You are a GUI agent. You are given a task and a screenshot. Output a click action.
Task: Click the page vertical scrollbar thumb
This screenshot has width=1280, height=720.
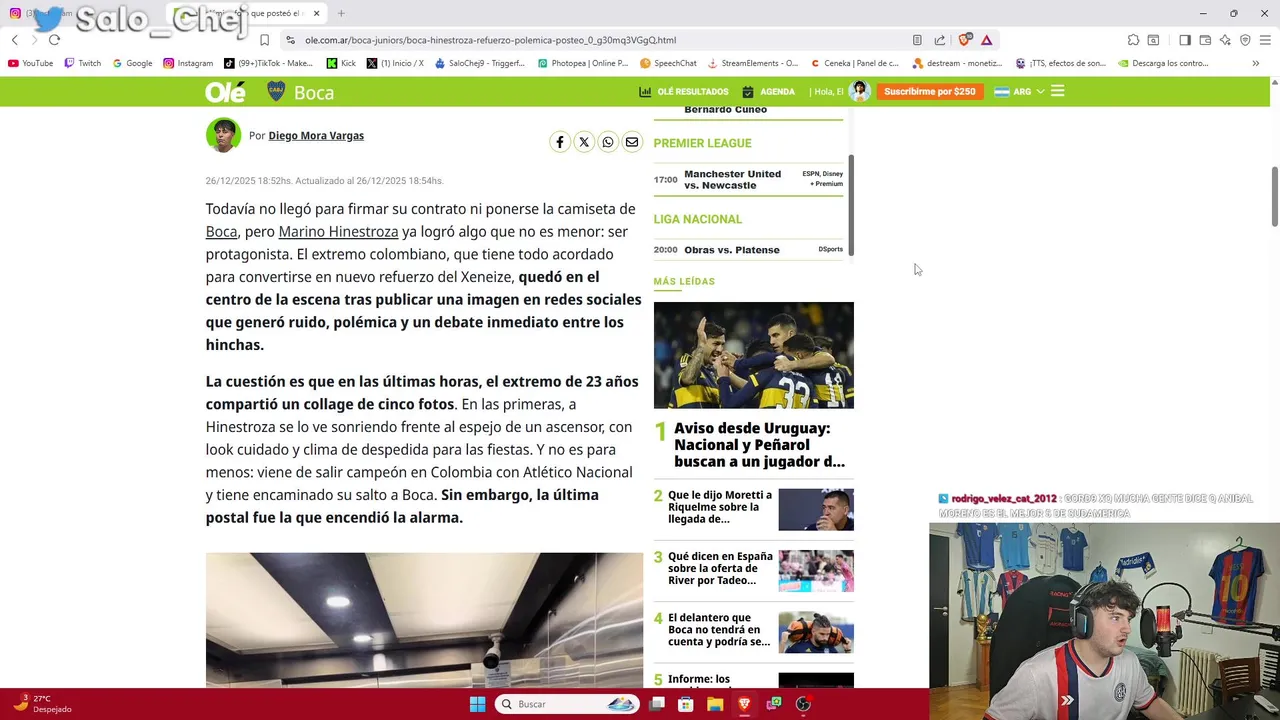1275,196
